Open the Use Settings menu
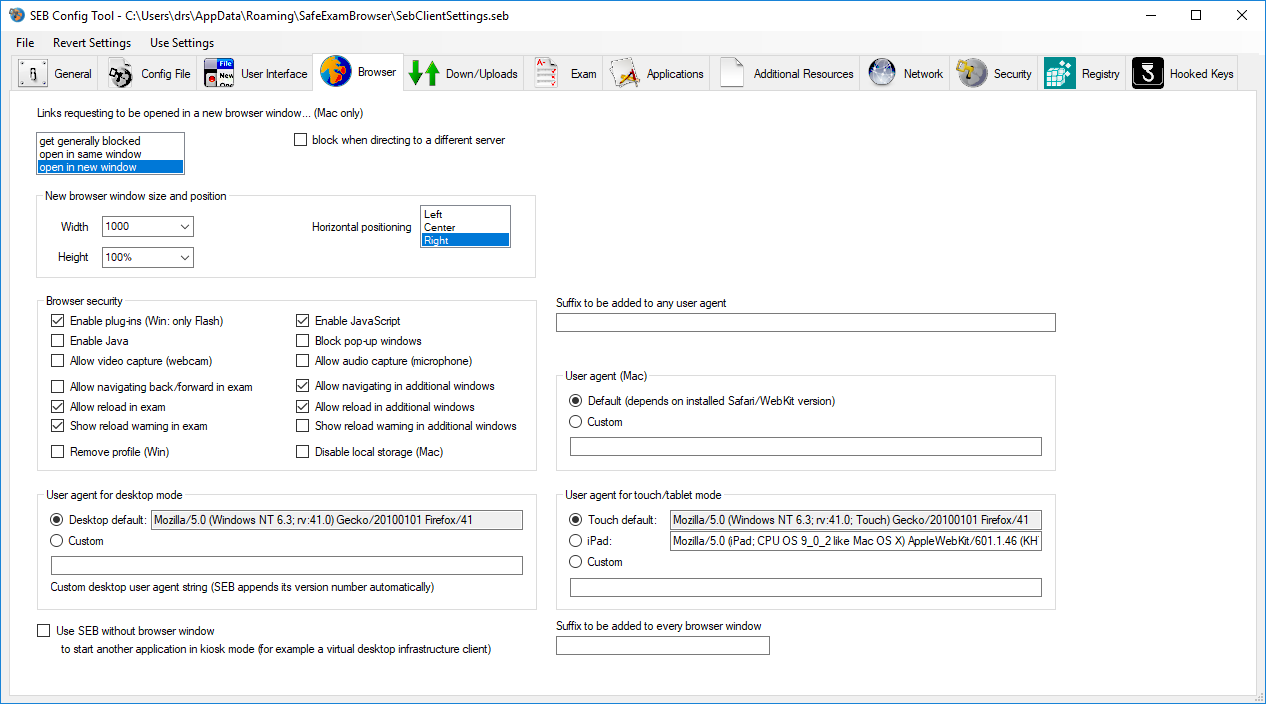The height and width of the screenshot is (704, 1266). [x=182, y=43]
